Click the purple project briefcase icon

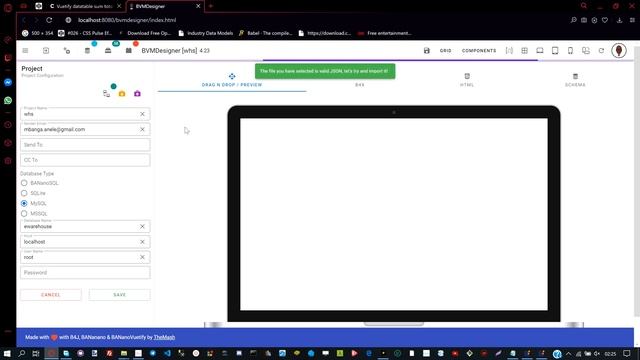tap(137, 93)
